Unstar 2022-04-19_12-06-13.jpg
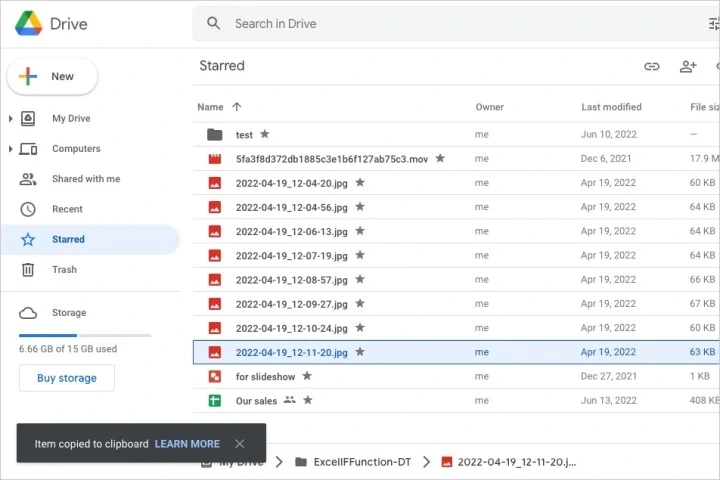Screen dimensions: 720x480 360,231
